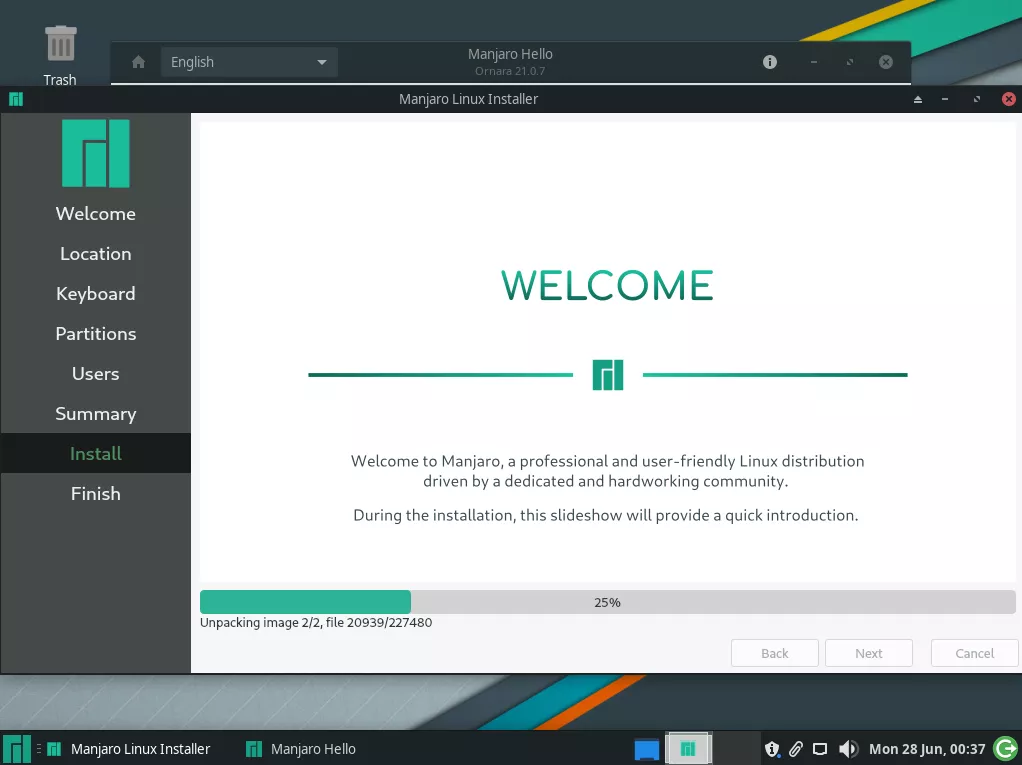Select the Welcome step in the sidebar
1022x765 pixels.
pyautogui.click(x=96, y=214)
